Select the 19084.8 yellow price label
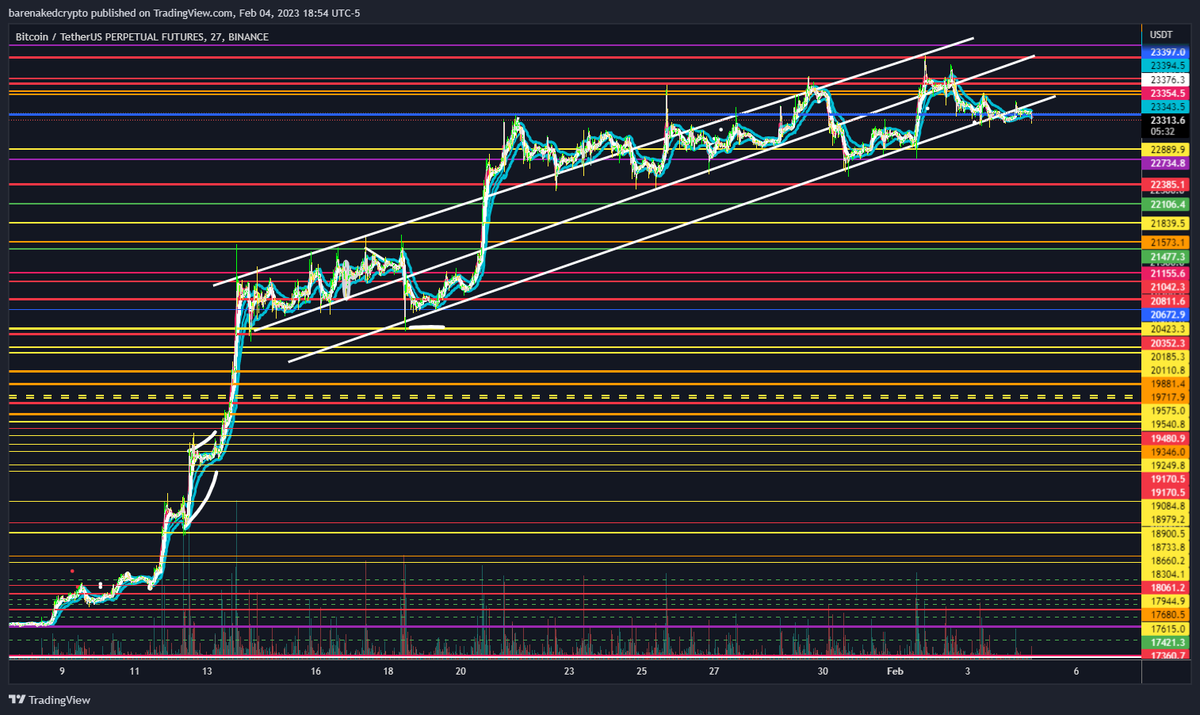Viewport: 1200px width, 715px height. click(x=1167, y=506)
